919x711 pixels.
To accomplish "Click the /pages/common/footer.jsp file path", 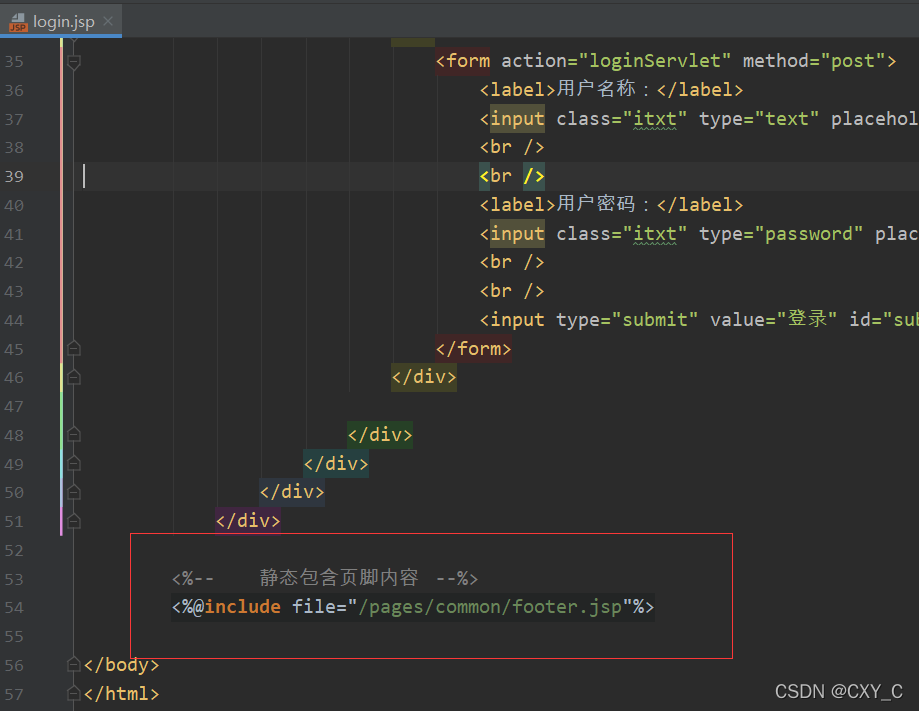I will point(489,607).
